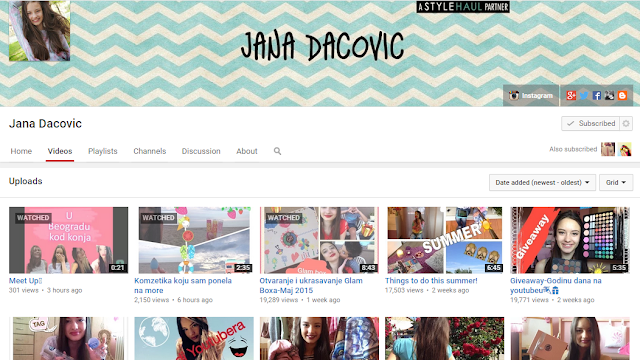640x360 pixels.
Task: Open the Twitter bird icon link
Action: 584,96
